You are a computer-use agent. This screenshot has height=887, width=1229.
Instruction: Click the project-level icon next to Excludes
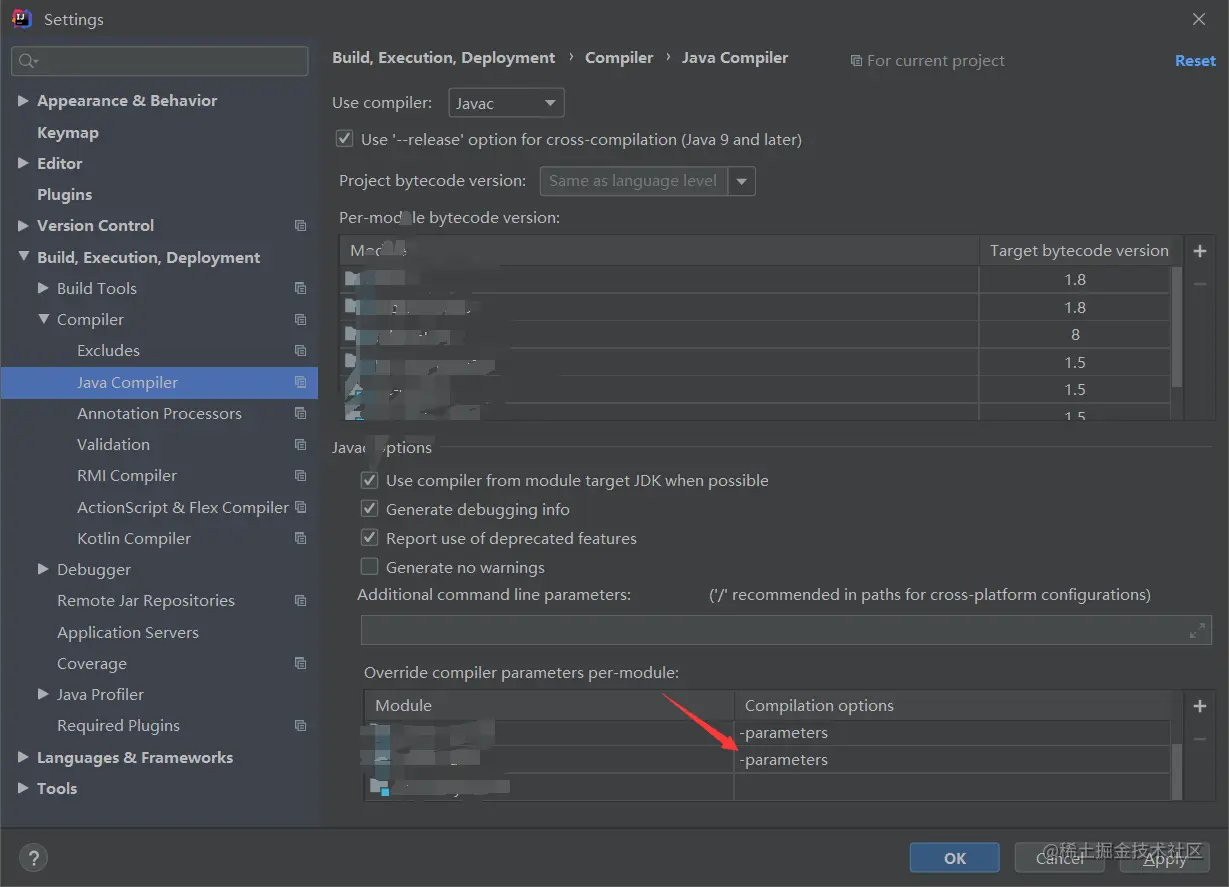(x=300, y=351)
